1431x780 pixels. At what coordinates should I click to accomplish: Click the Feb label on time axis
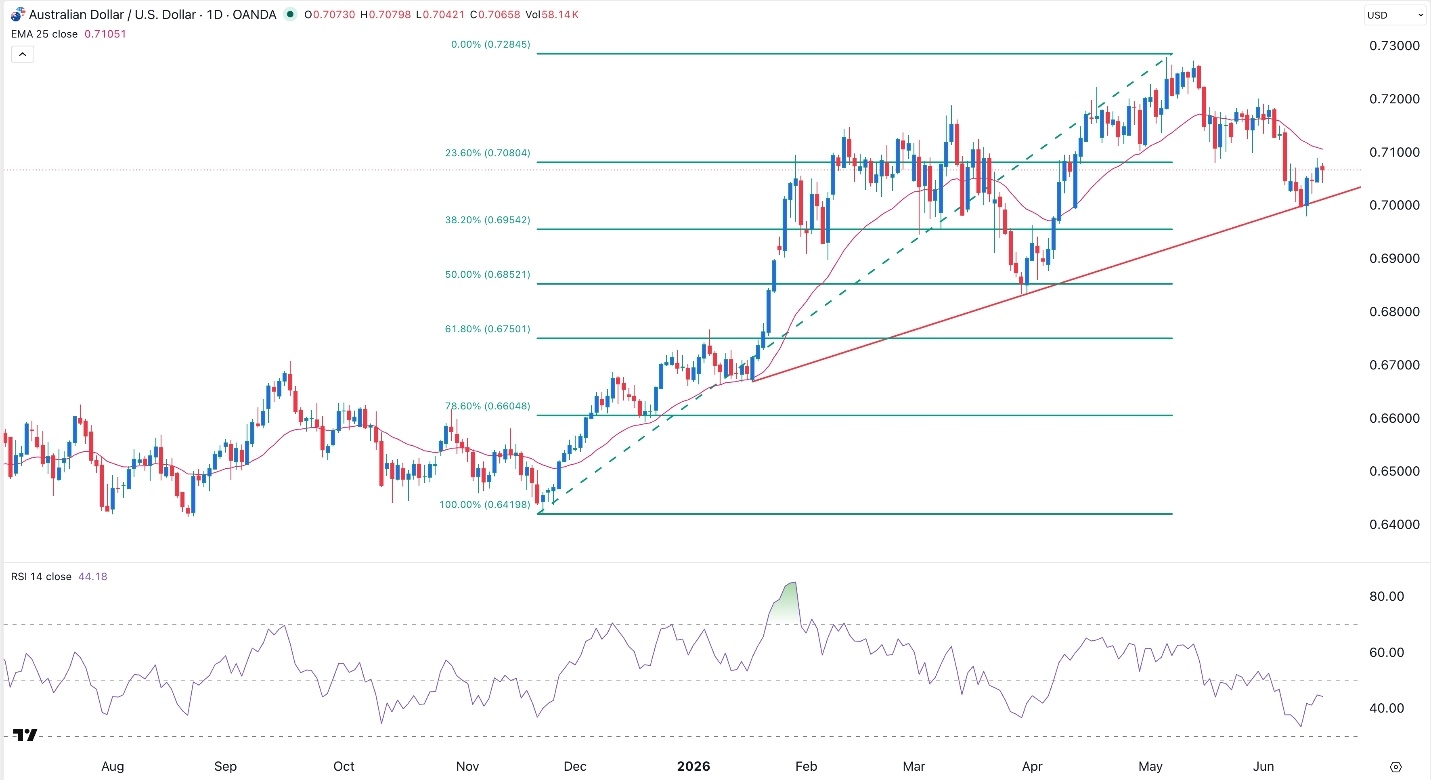click(x=807, y=767)
